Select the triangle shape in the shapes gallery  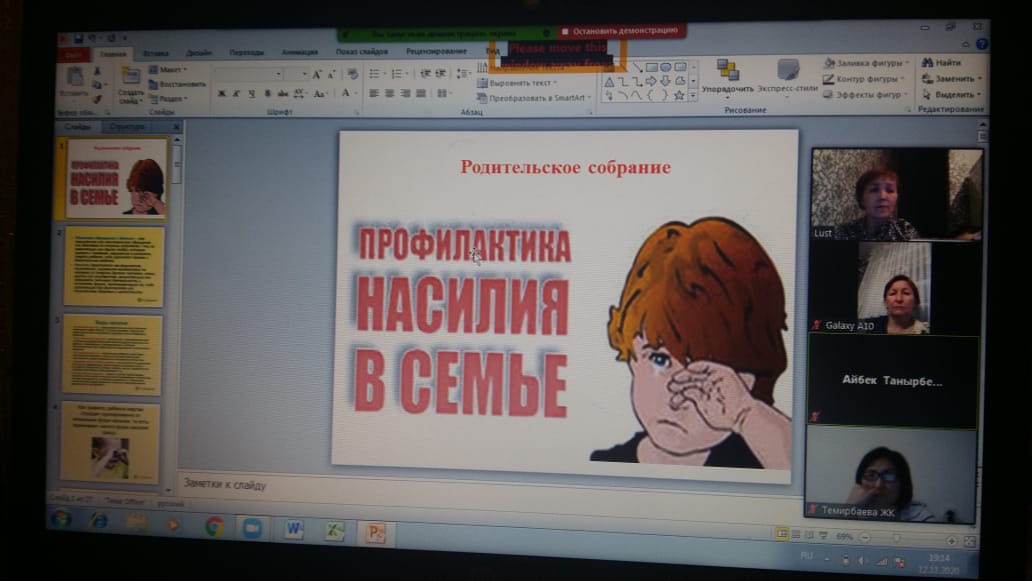609,82
